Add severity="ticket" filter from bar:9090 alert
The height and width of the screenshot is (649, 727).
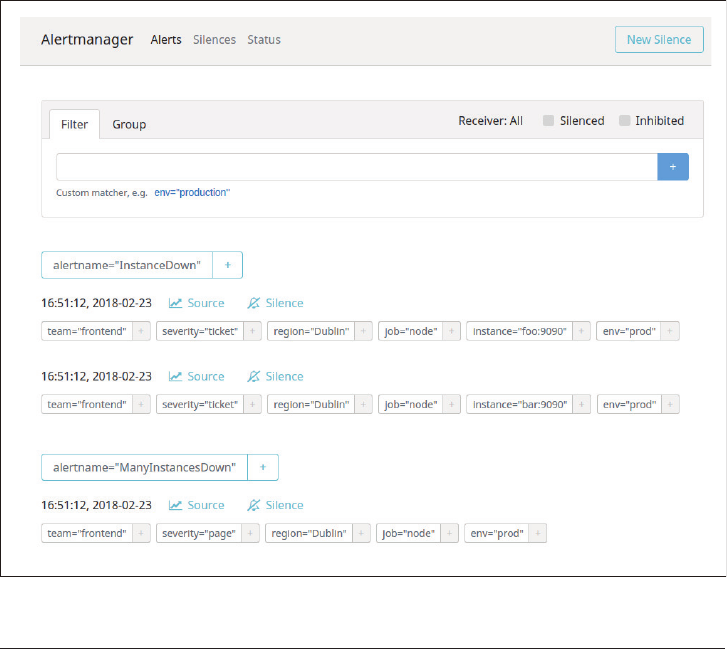tap(252, 404)
